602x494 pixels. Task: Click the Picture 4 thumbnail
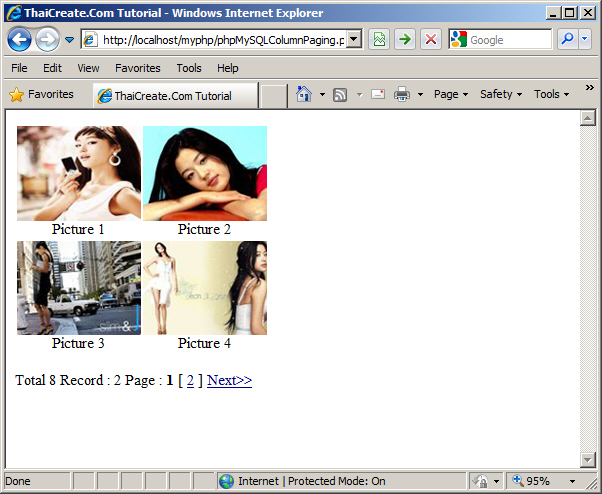click(x=205, y=288)
